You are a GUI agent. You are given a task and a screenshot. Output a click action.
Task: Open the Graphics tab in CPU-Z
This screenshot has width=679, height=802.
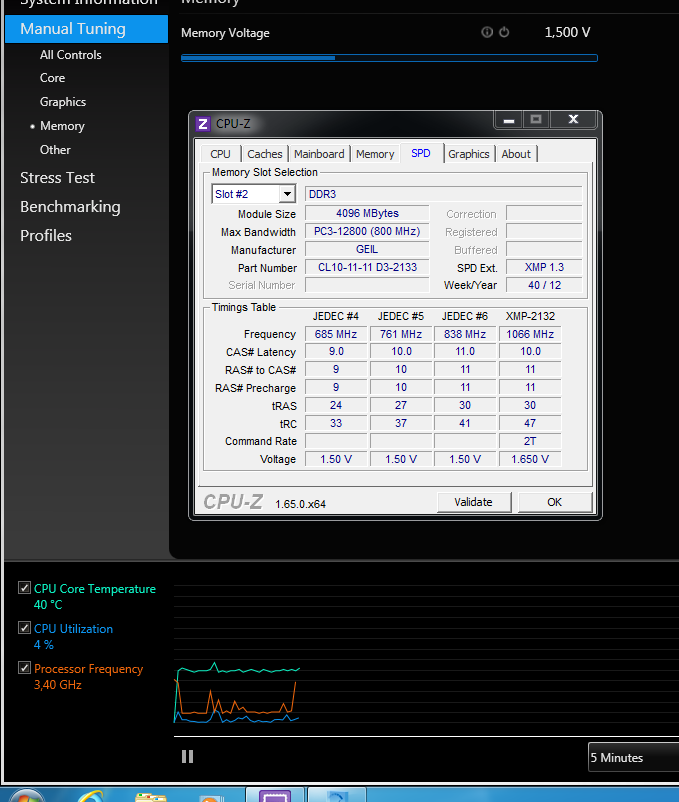(469, 154)
